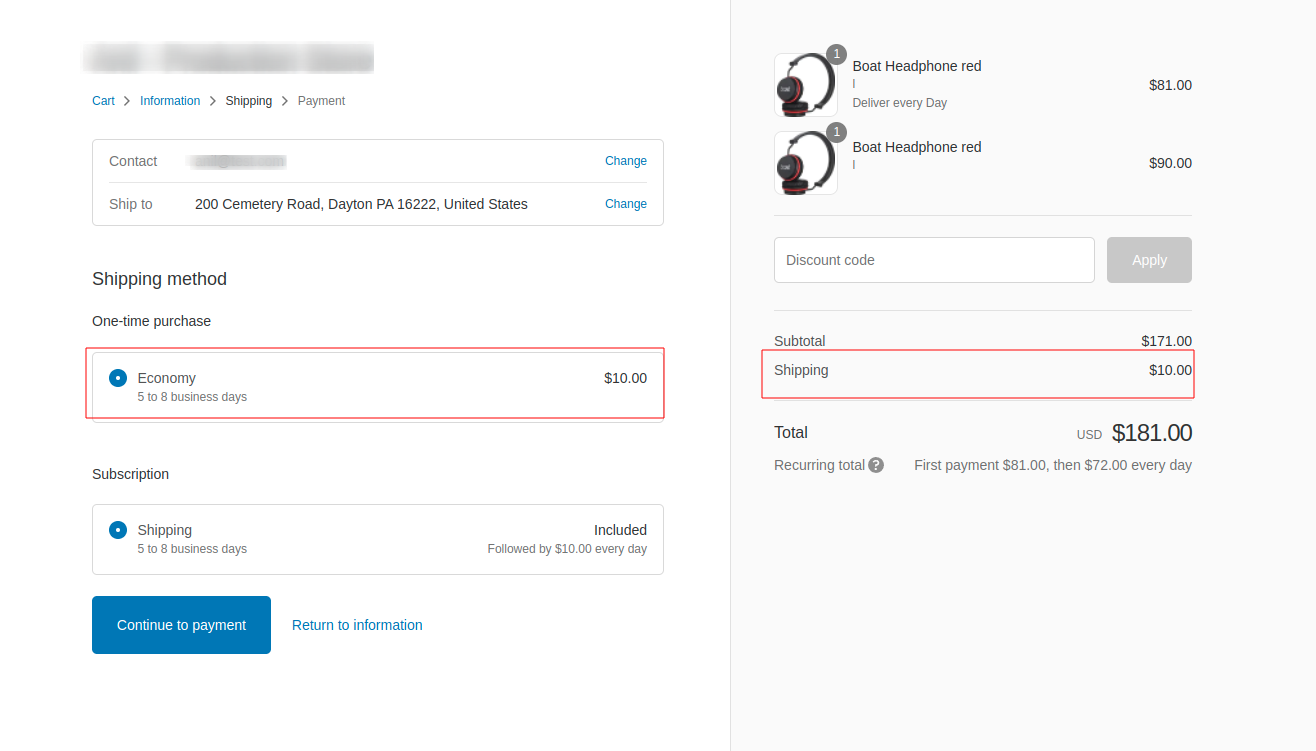Click the Payment breadcrumb step
Screen dimensions: 1316x751
(x=321, y=101)
